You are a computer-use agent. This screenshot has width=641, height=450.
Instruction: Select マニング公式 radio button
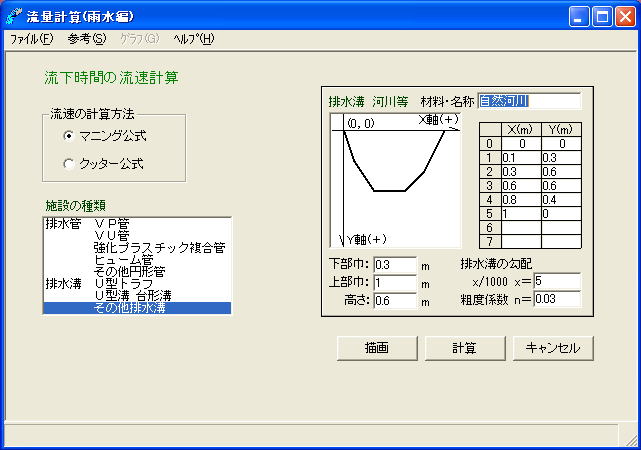point(69,136)
